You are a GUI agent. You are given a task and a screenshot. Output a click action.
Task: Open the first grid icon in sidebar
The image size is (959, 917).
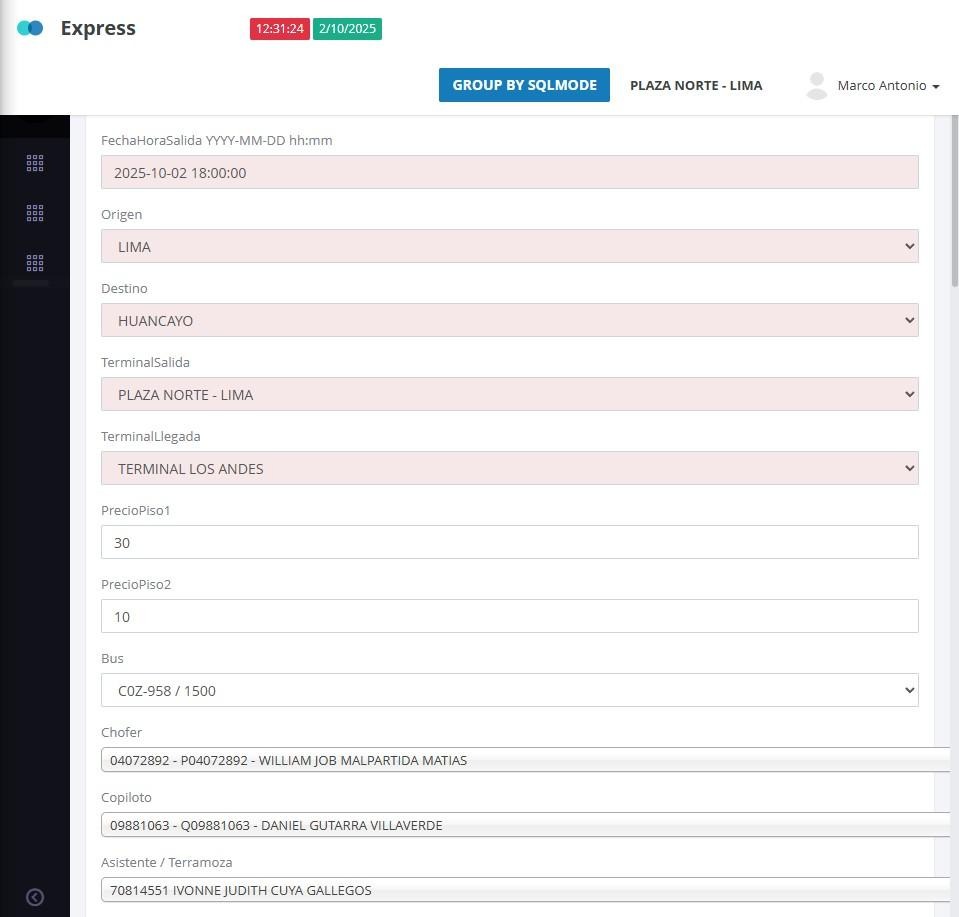(35, 163)
